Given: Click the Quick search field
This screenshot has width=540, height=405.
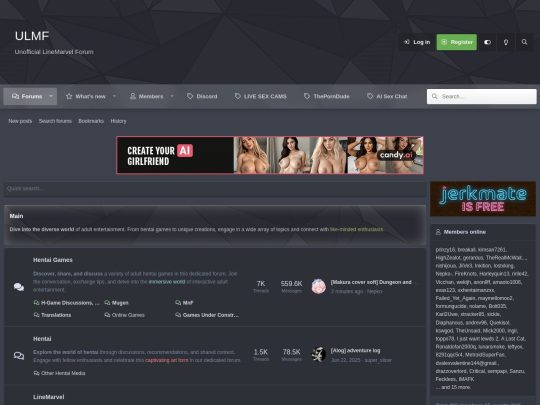Looking at the screenshot, I should (x=215, y=189).
